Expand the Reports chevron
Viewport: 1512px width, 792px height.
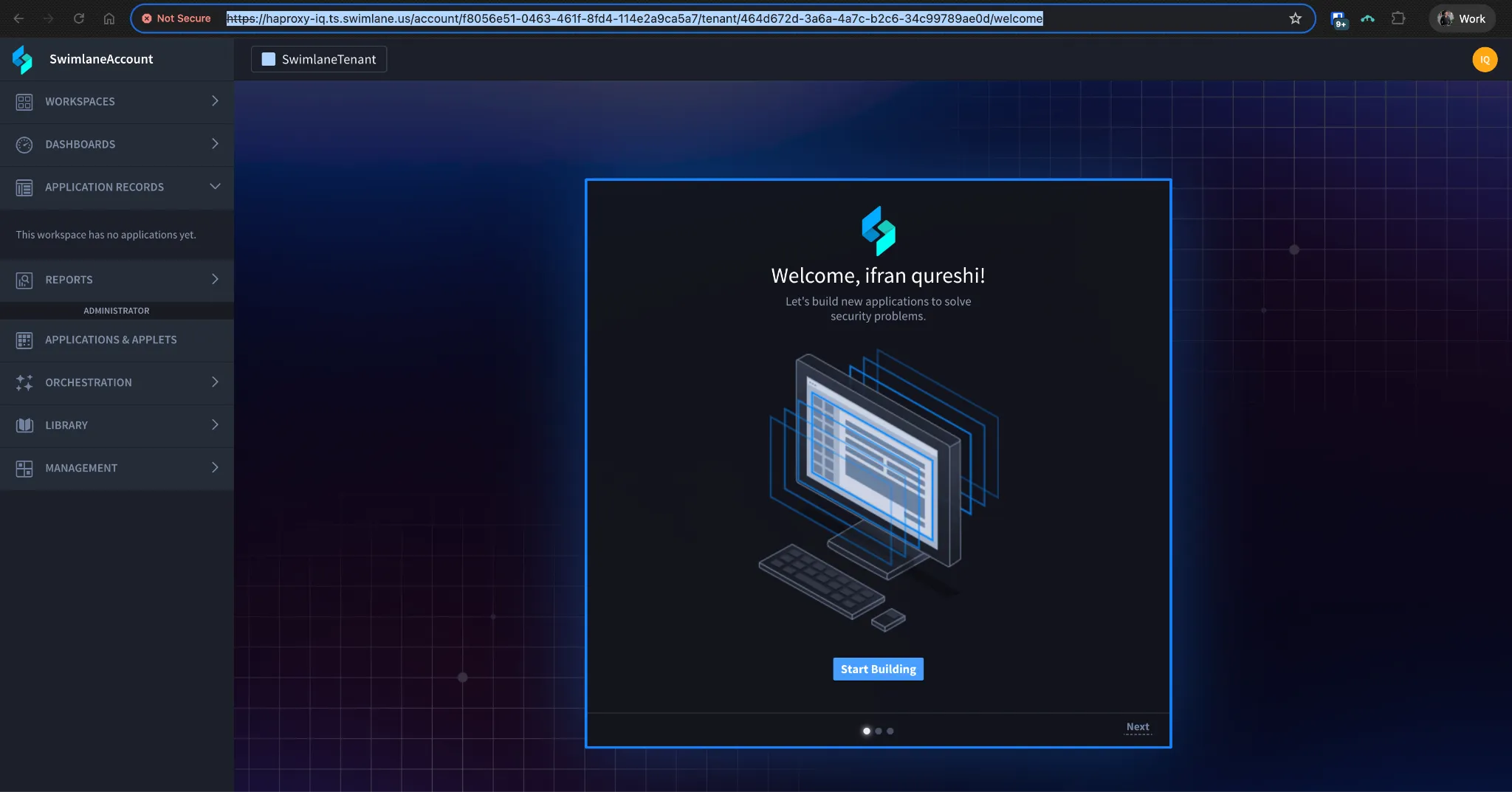(215, 280)
